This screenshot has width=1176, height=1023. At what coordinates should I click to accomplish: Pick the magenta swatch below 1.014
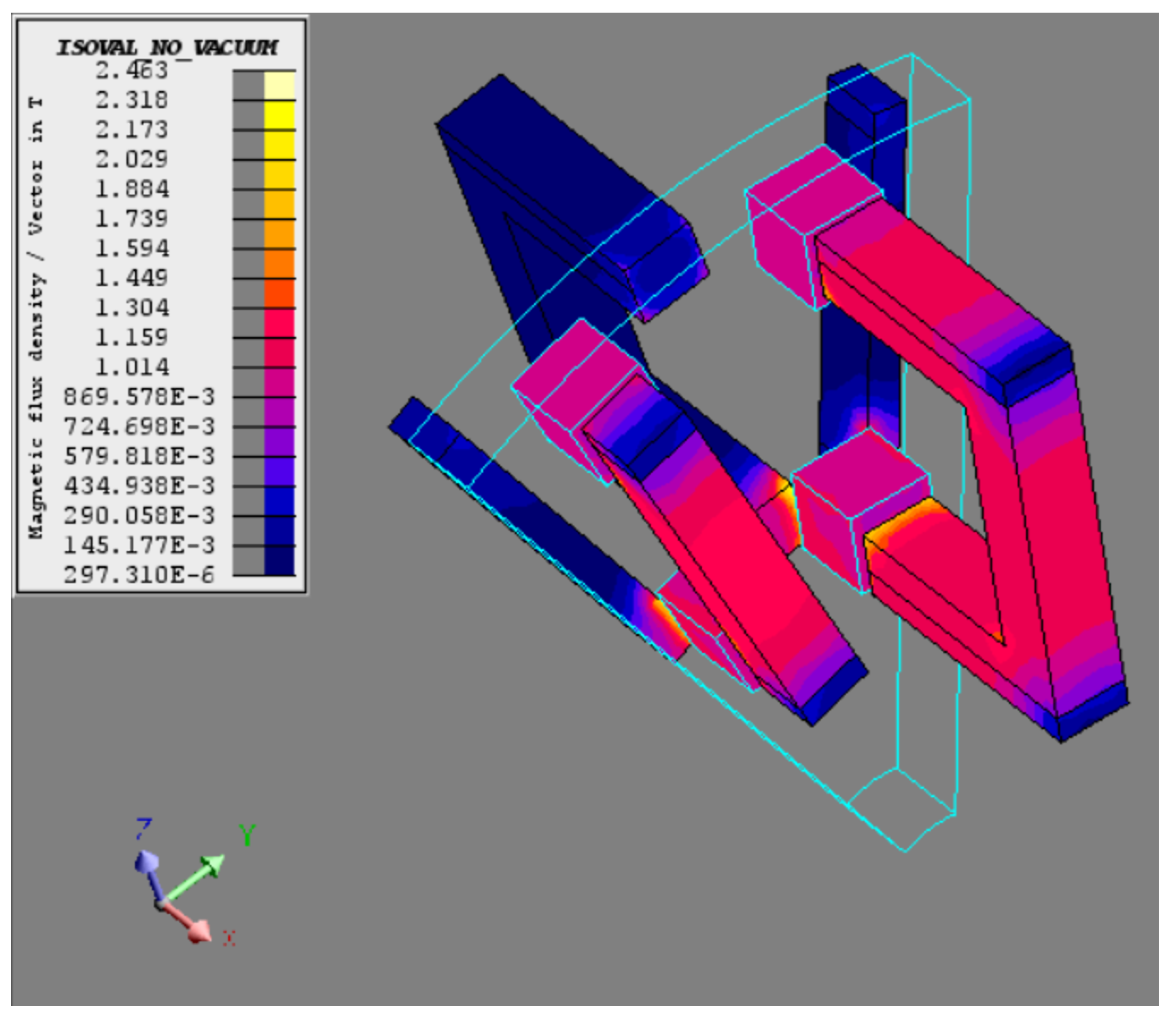279,382
